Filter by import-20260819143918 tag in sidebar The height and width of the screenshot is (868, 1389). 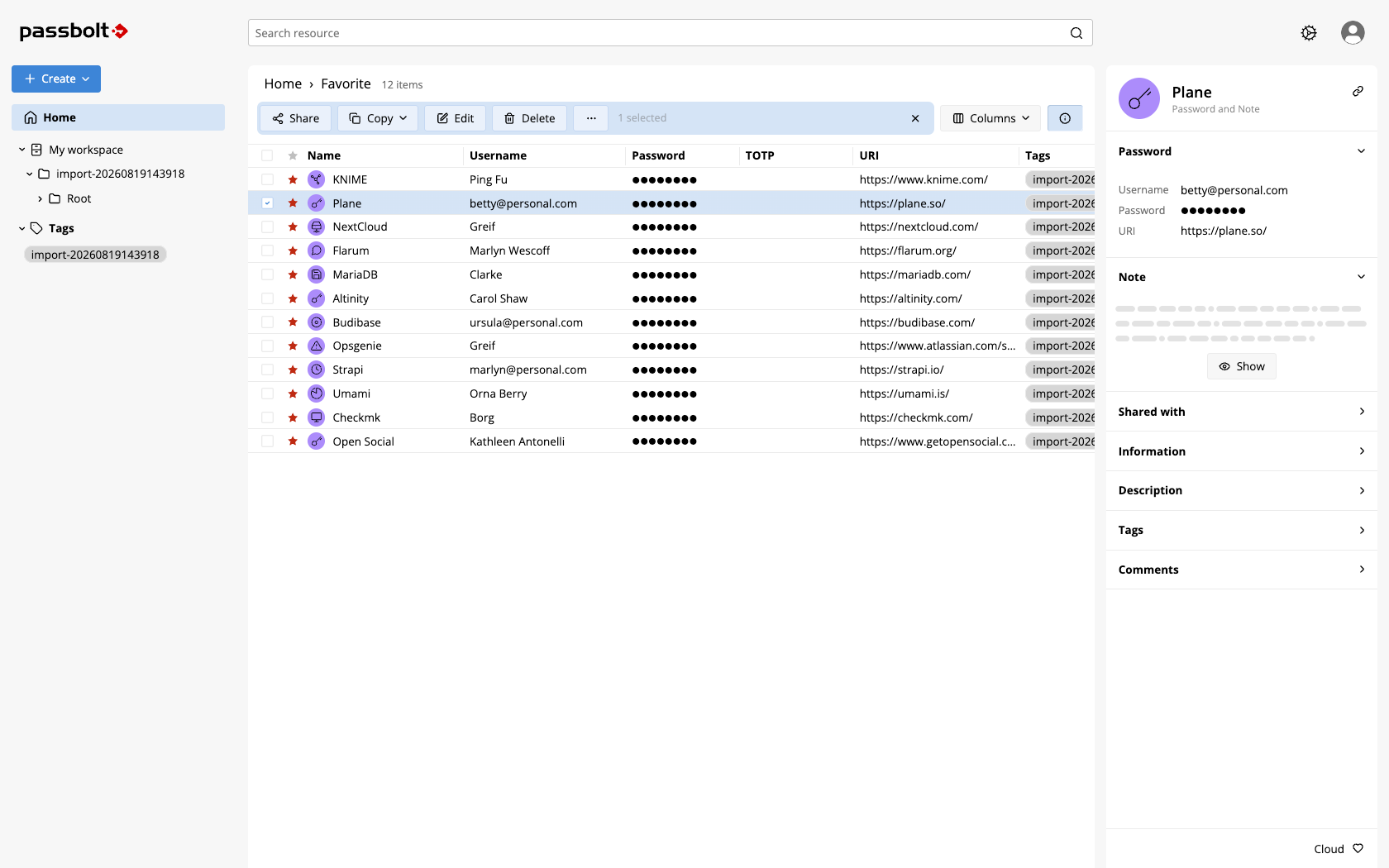click(95, 255)
